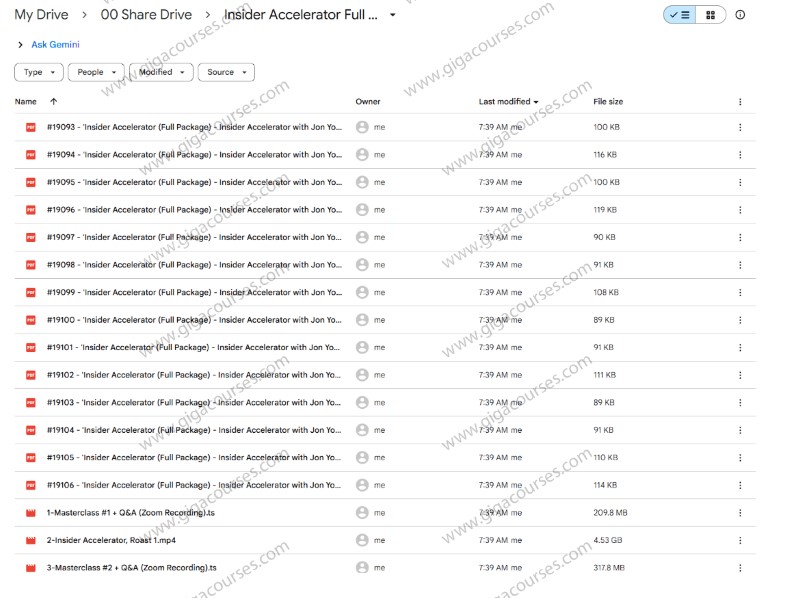Image resolution: width=798 pixels, height=598 pixels.
Task: Select the video icon of 2-Insider Accelerator, Roast 1.mp4
Action: [30, 540]
